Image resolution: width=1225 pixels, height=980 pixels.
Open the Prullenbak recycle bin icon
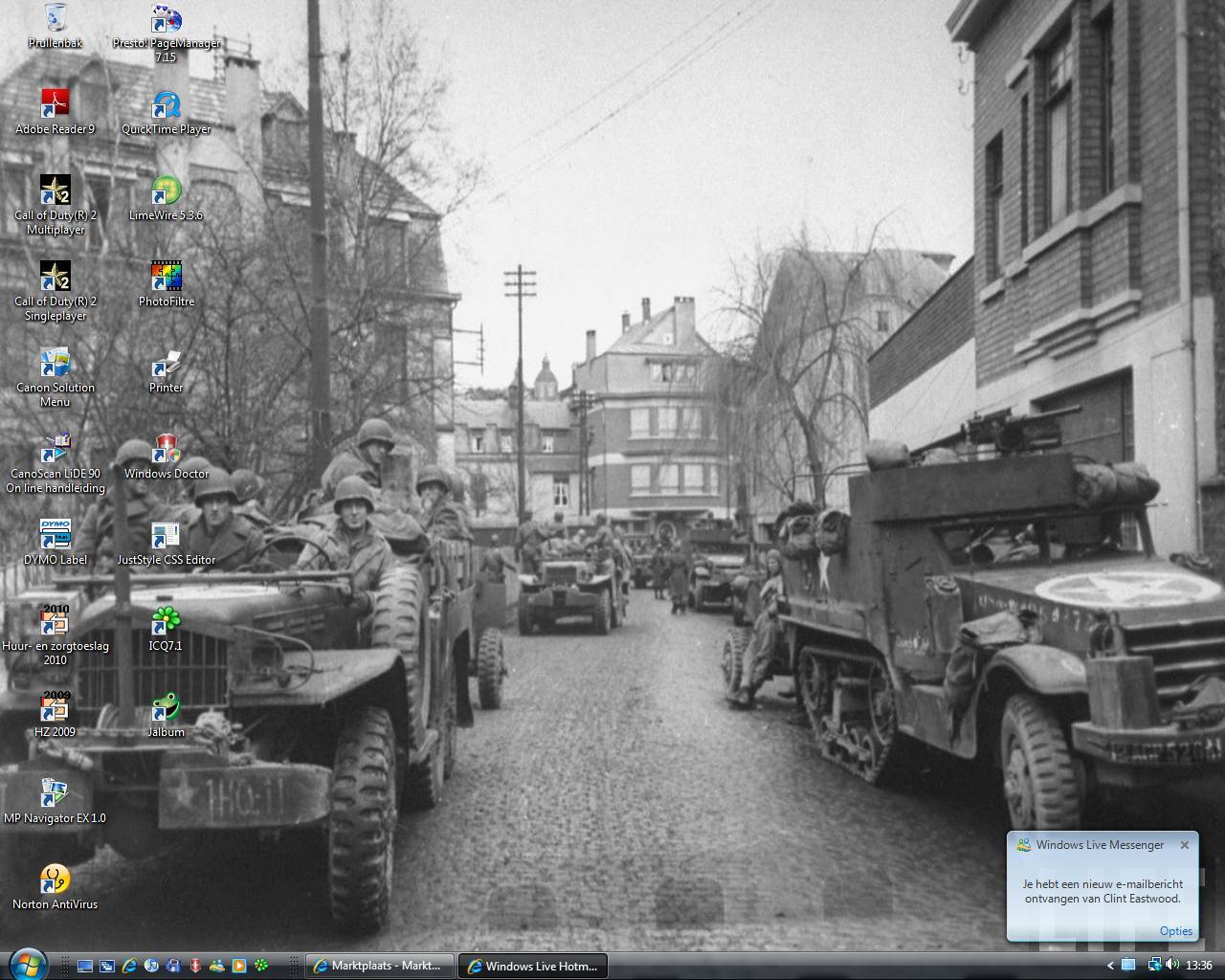tap(56, 19)
